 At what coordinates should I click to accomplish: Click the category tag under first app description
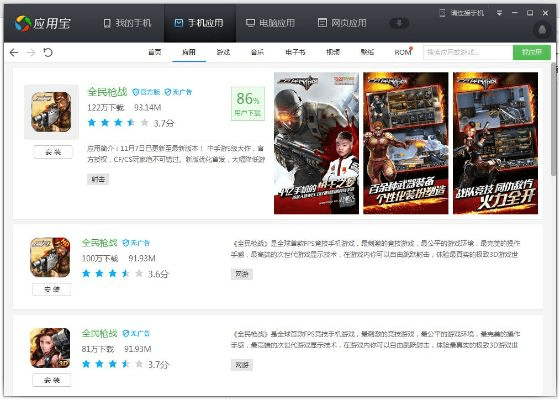coord(98,179)
